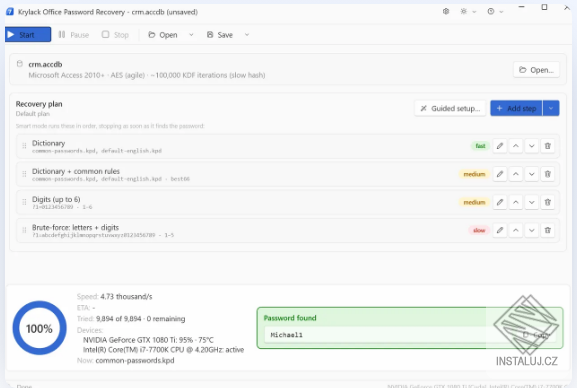Click the Save toolbar button
The image size is (577, 388).
pos(220,35)
